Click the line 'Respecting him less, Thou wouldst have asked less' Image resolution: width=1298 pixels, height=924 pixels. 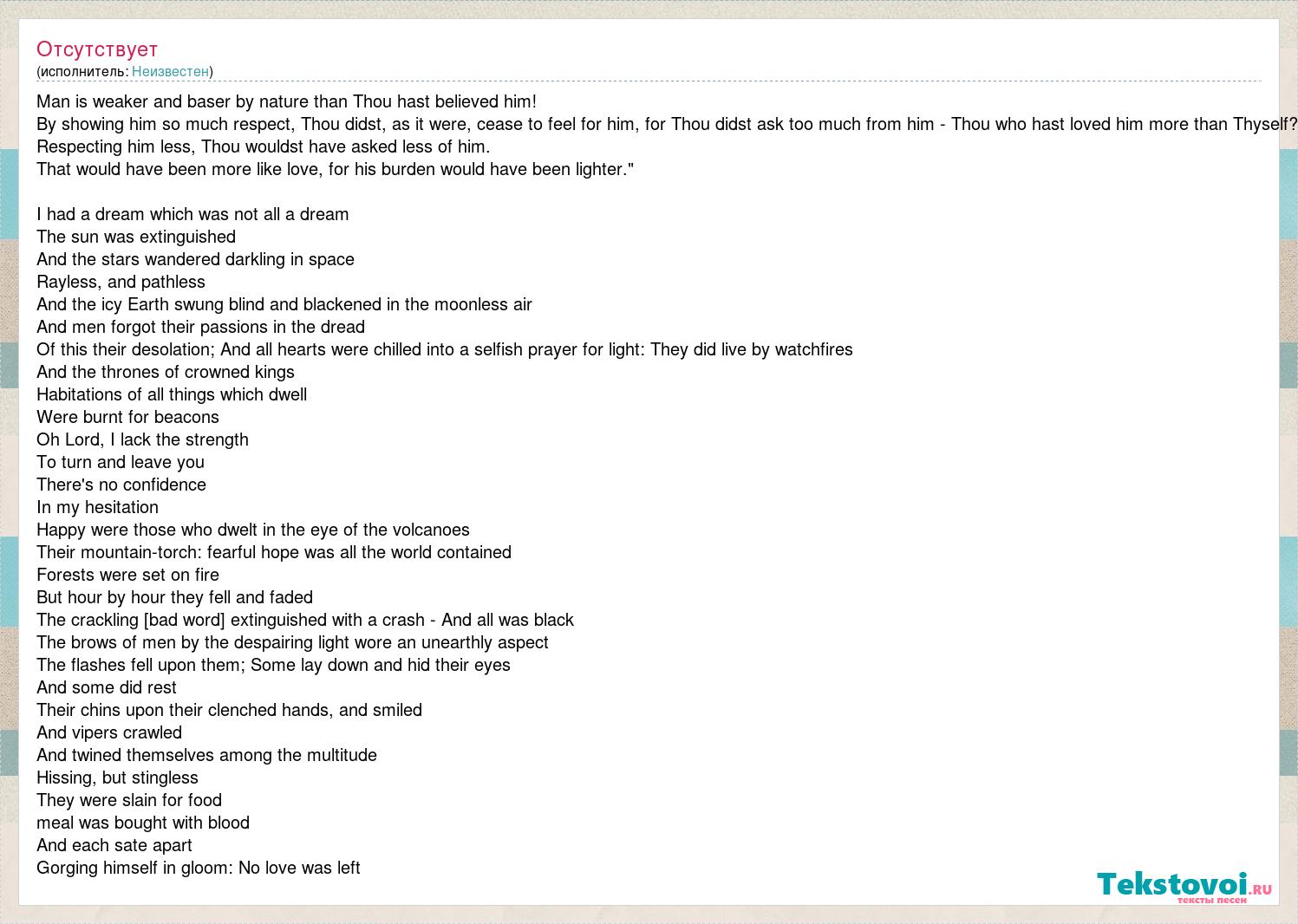264,146
